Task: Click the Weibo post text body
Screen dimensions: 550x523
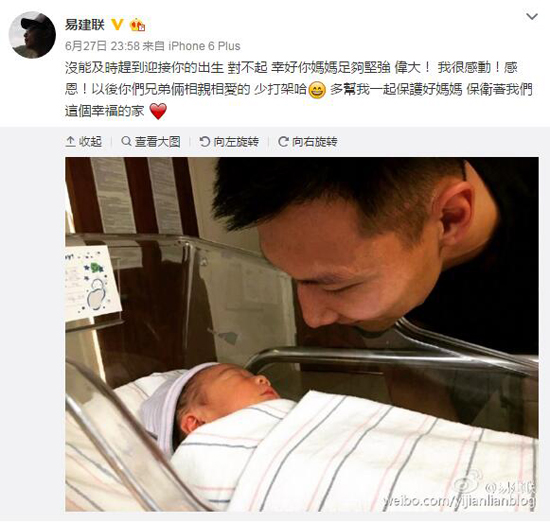Action: 299,89
